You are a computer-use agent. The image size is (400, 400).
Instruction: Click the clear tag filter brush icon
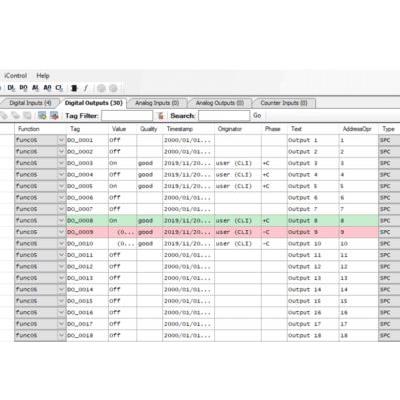tap(161, 116)
